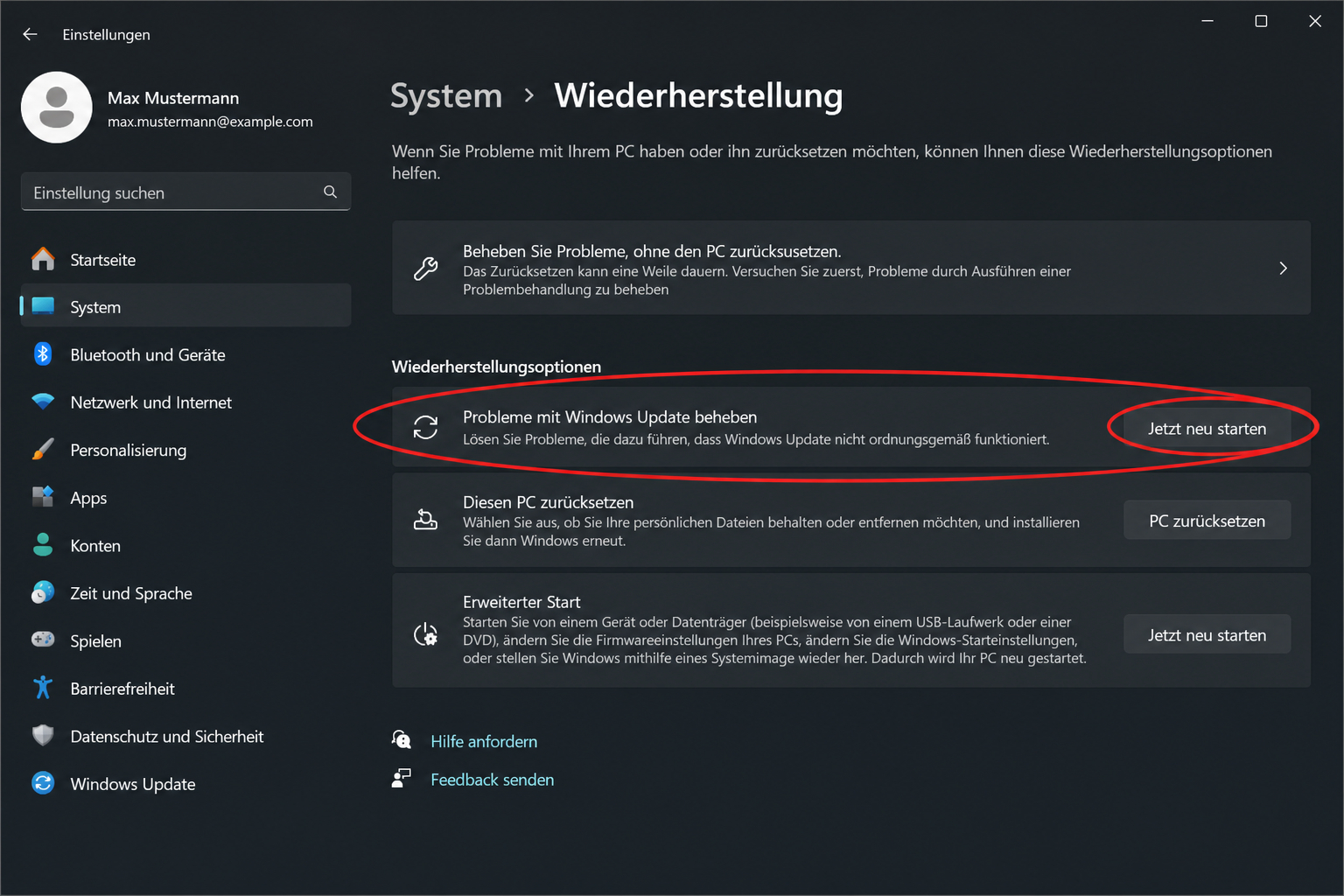Click the Hilfe anfordern headset icon
1344x896 pixels.
402,740
